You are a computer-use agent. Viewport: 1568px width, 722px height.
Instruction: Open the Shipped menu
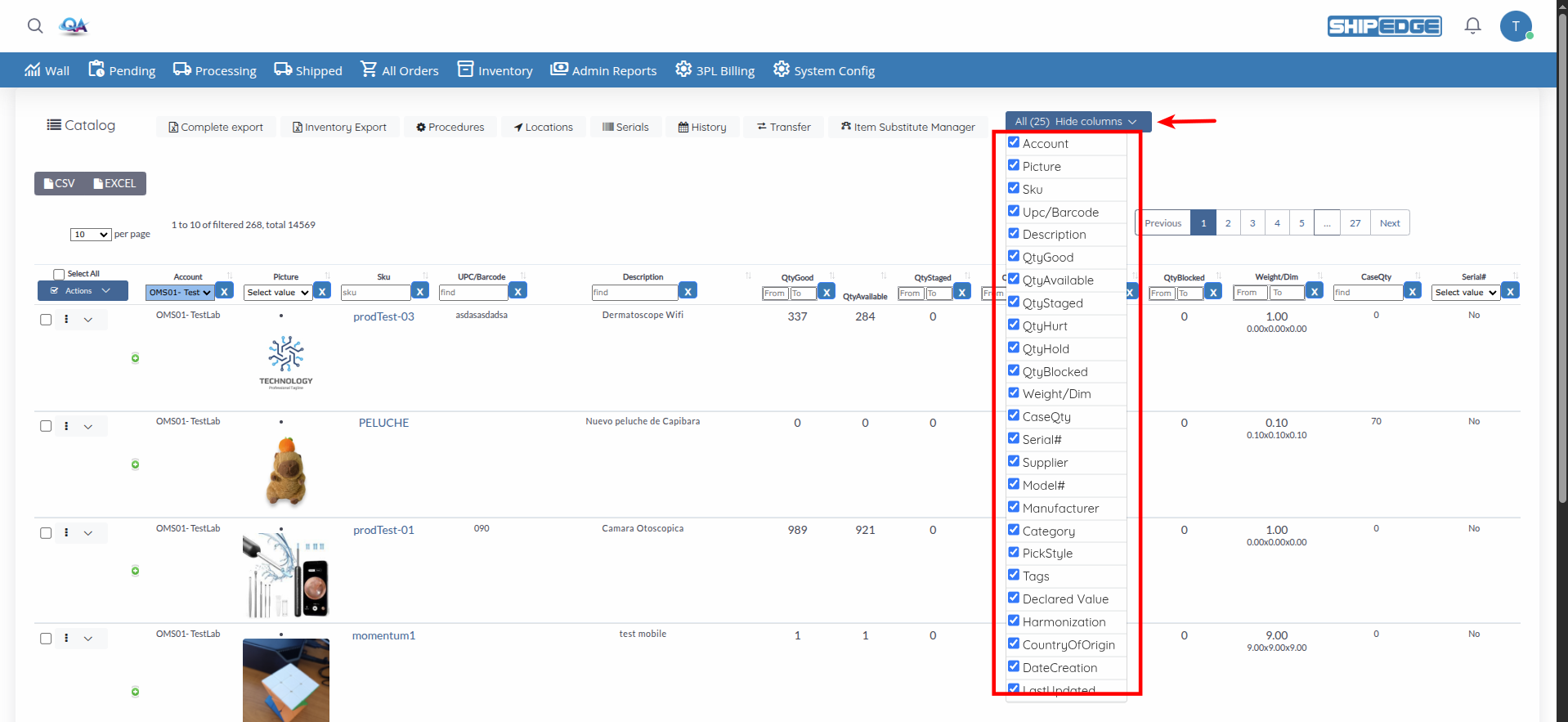coord(307,70)
